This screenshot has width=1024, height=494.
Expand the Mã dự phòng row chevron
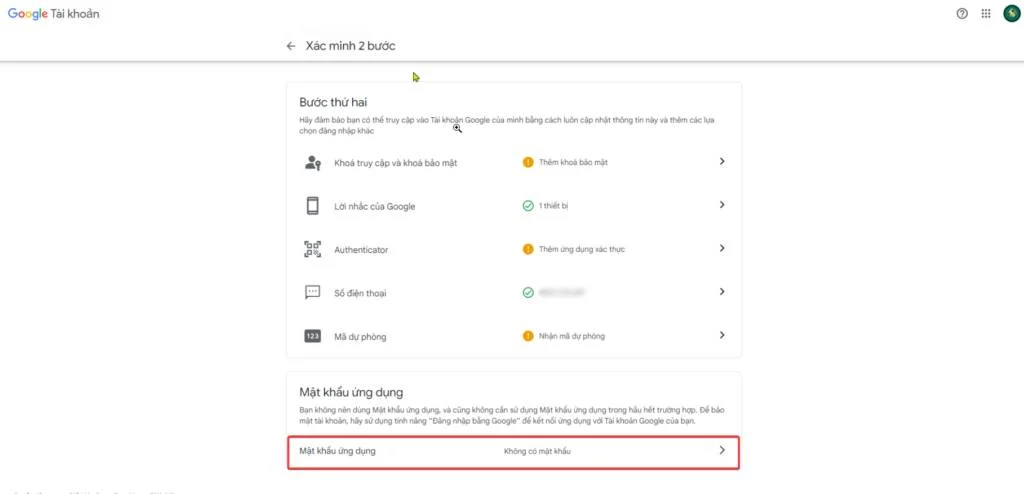[722, 336]
